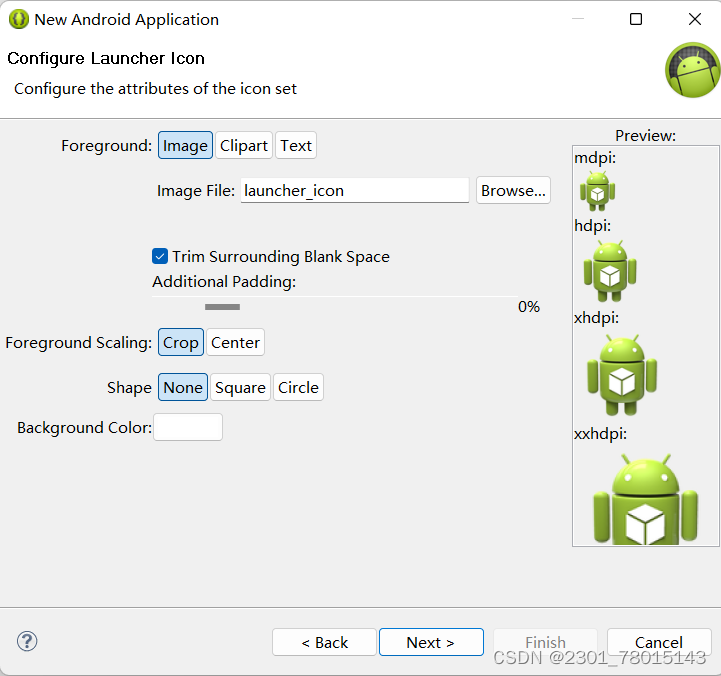Click Browse... to pick image file
The height and width of the screenshot is (676, 721).
(513, 190)
